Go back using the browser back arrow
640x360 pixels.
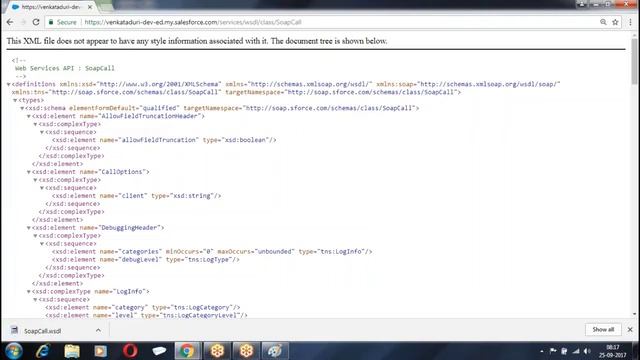click(x=10, y=22)
